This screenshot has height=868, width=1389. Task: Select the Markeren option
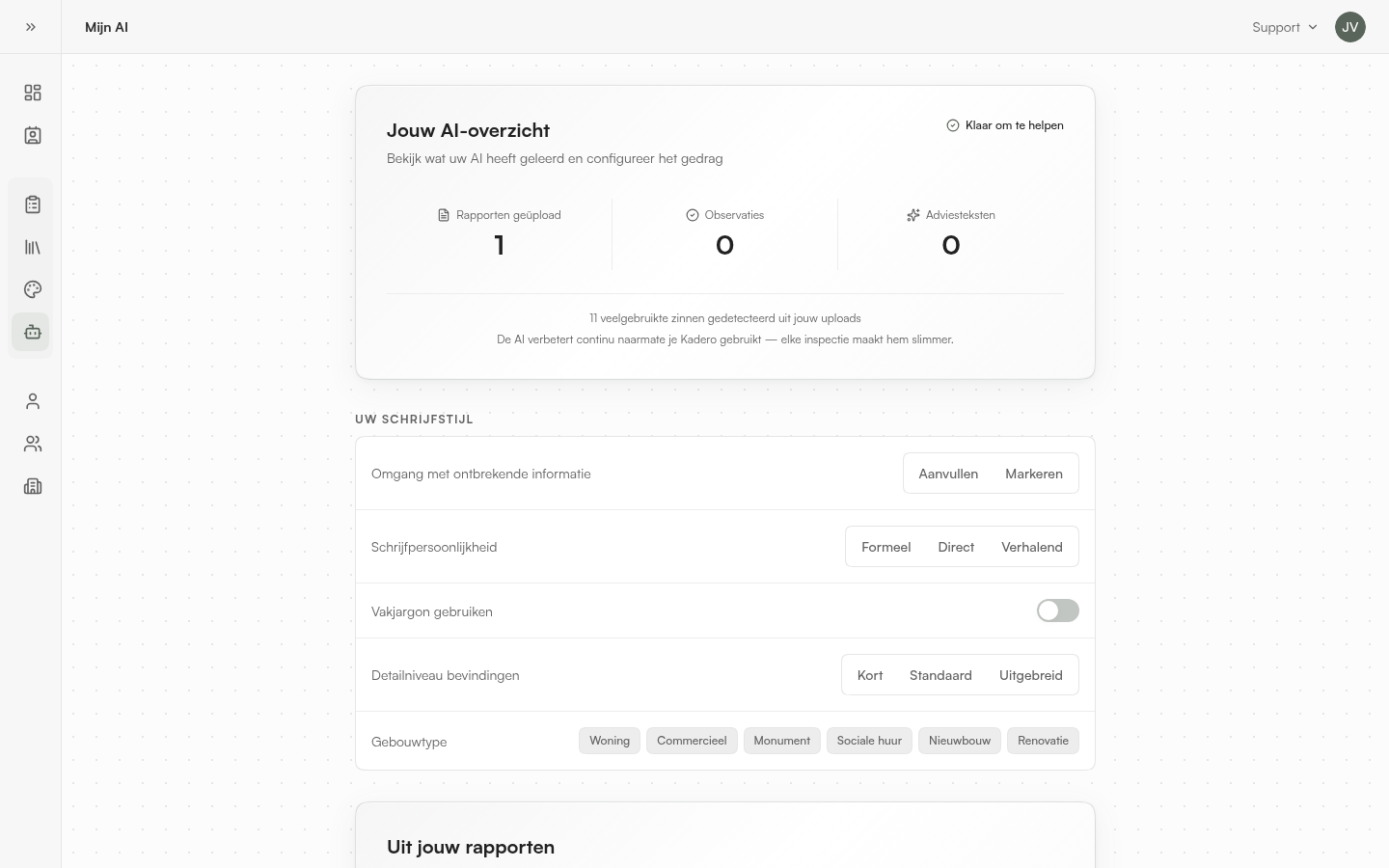click(1034, 474)
